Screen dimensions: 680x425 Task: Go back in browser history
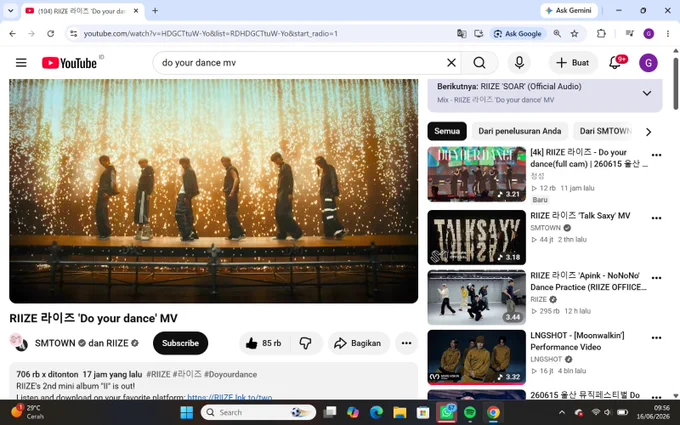(x=13, y=33)
